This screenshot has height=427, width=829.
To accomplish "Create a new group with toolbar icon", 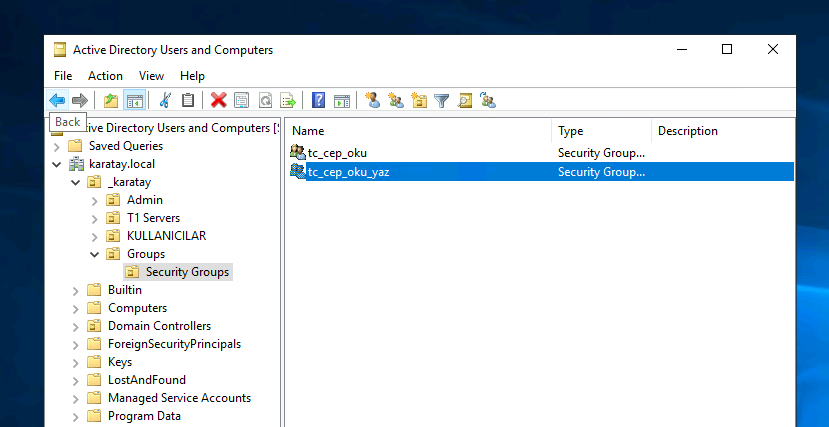I will [x=396, y=100].
